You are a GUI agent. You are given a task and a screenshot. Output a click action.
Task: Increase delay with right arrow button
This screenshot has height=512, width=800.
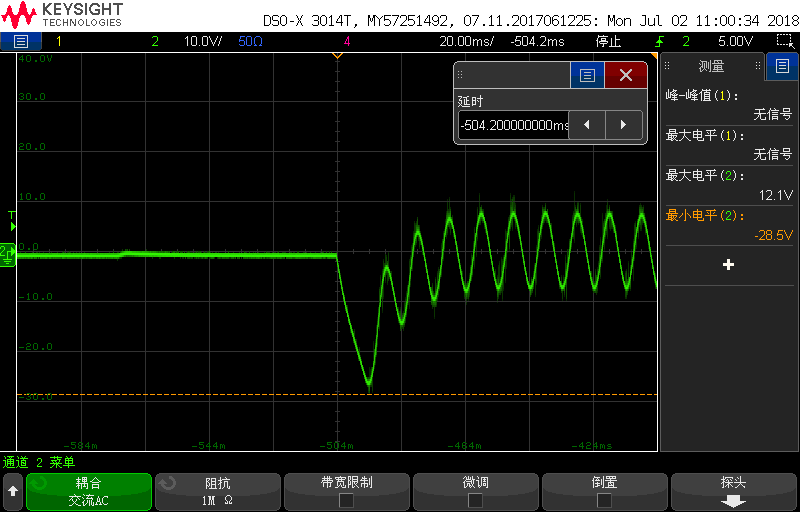coord(623,125)
